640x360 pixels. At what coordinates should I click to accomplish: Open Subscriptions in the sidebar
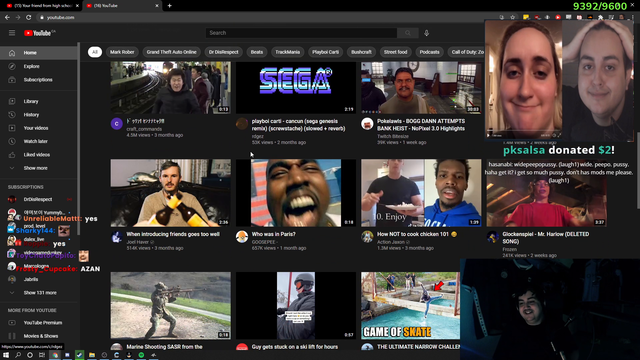click(39, 80)
